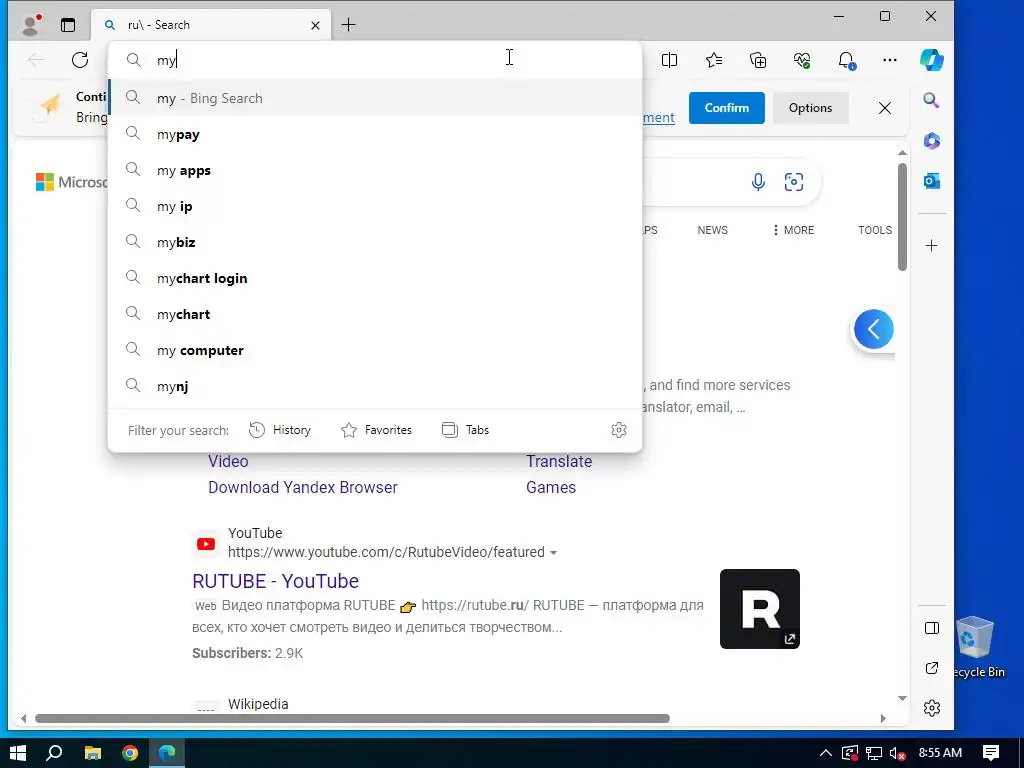
Task: Open the muted volume tray icon
Action: [x=897, y=753]
